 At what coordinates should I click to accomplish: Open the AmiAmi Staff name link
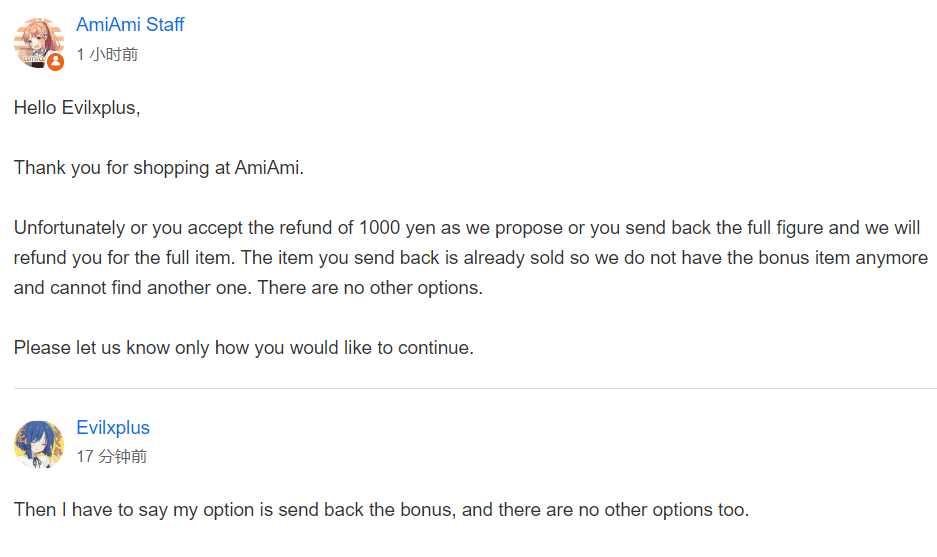tap(130, 25)
